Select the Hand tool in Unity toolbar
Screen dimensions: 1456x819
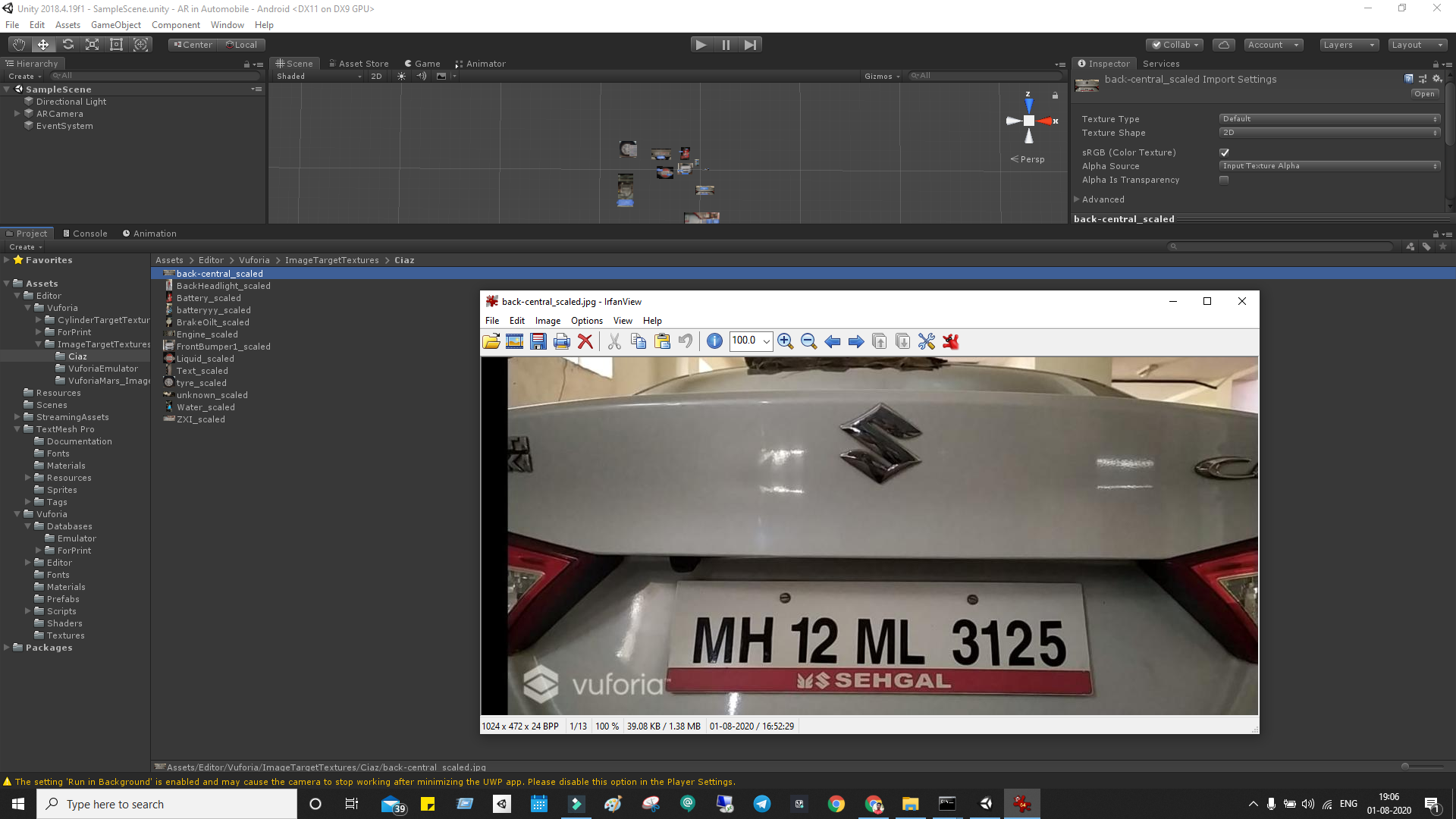point(18,45)
